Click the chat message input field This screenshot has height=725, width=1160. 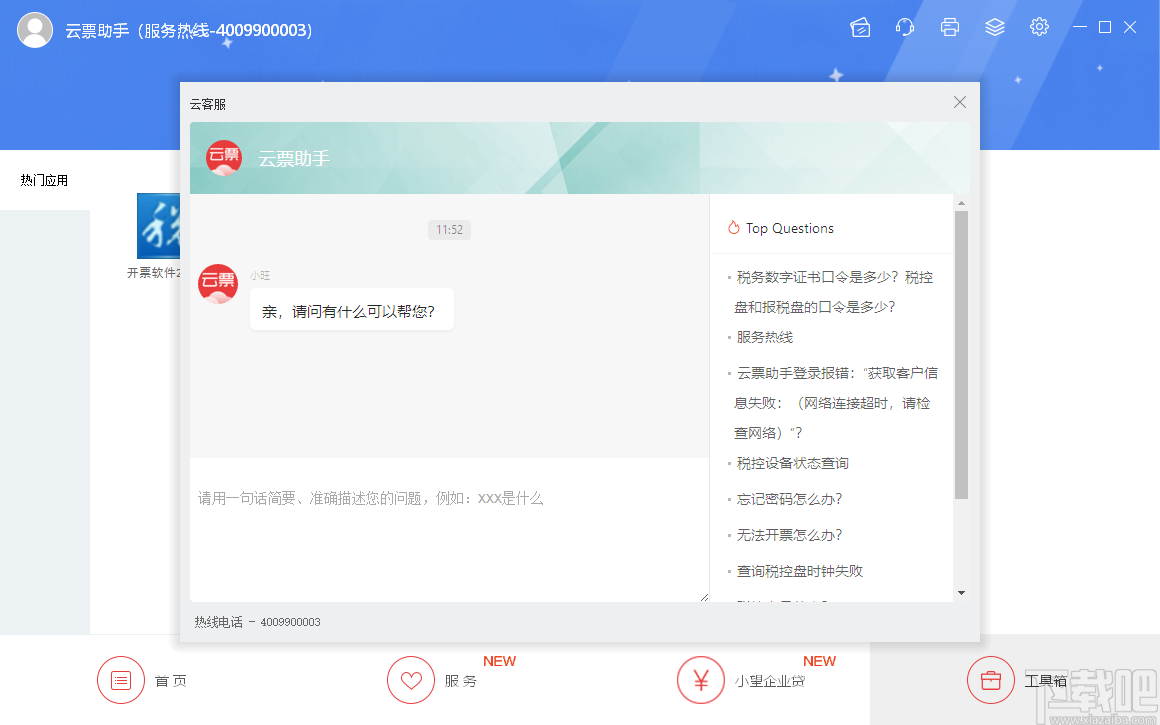(449, 530)
